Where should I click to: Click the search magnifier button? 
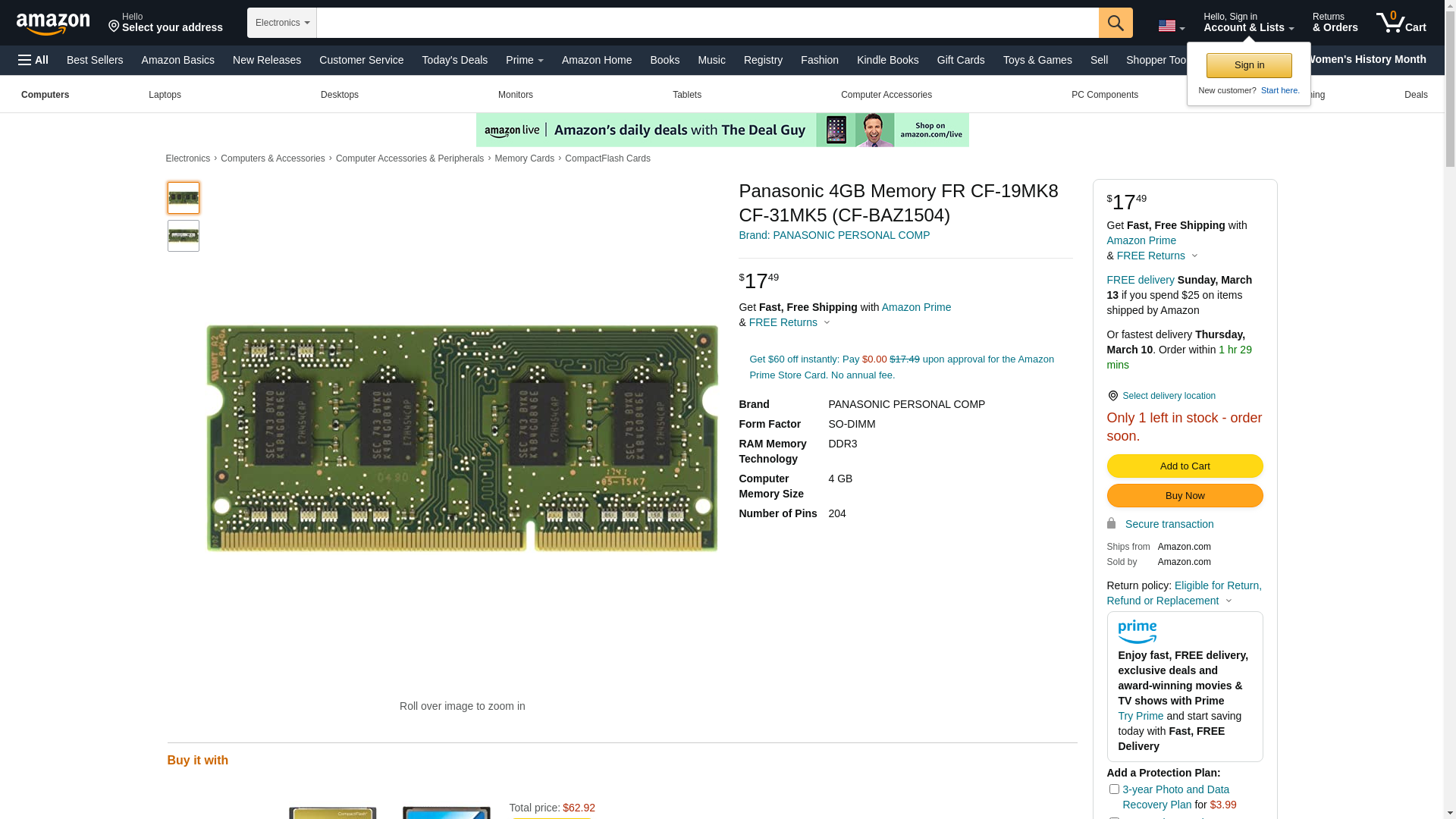click(x=1116, y=23)
